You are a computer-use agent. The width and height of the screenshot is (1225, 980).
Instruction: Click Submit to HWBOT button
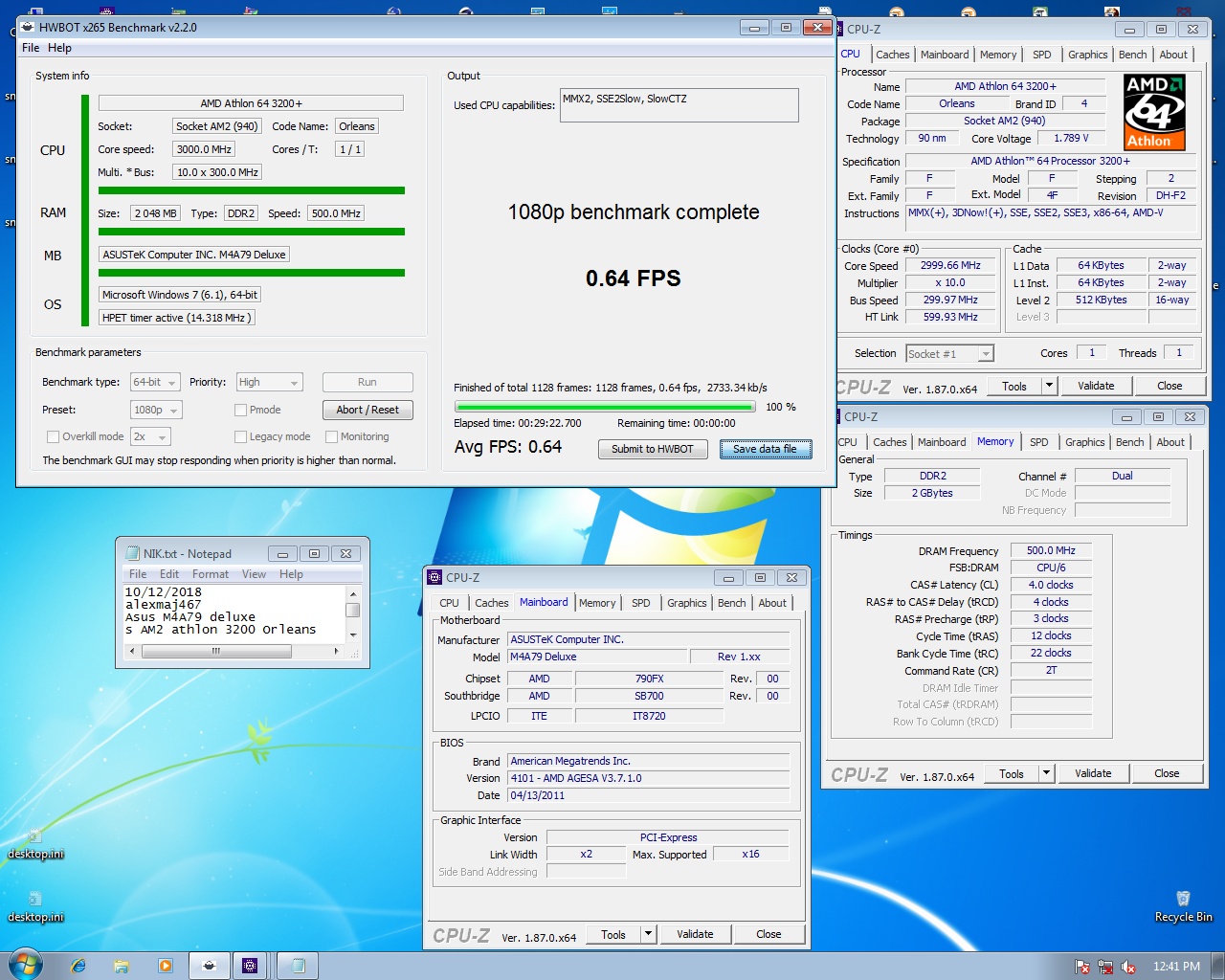[653, 449]
